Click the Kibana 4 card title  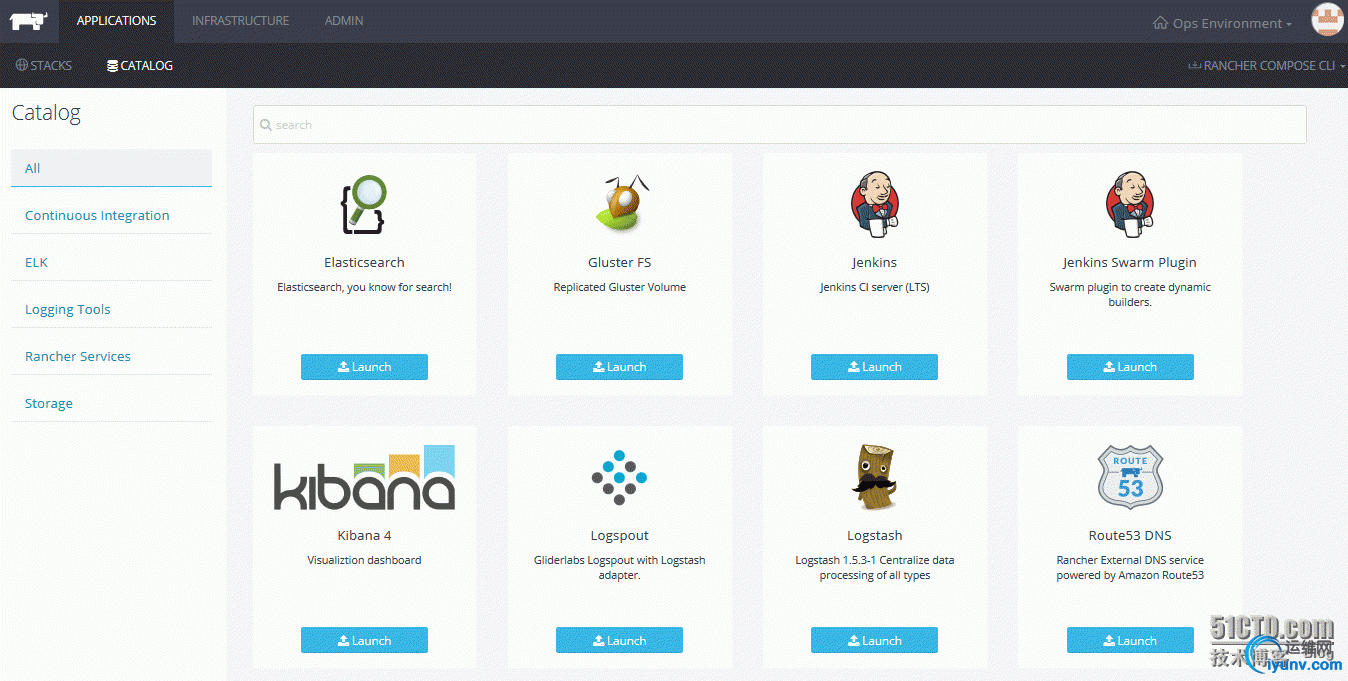(364, 536)
